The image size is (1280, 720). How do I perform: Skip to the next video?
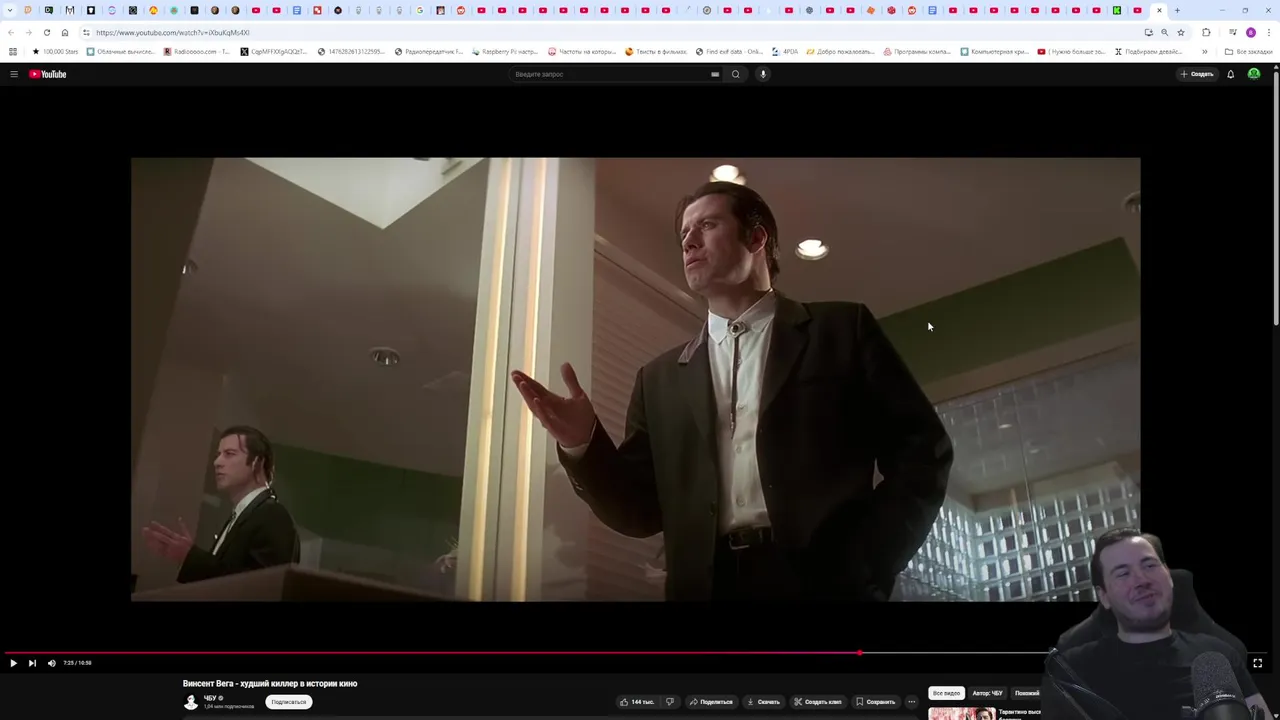(x=32, y=663)
